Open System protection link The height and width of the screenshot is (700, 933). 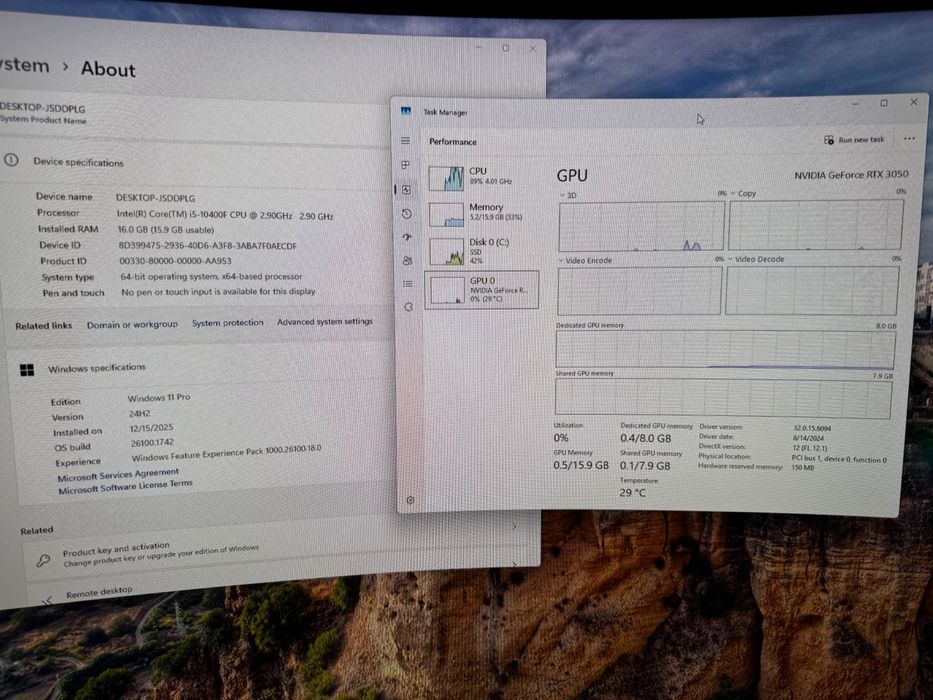(227, 323)
